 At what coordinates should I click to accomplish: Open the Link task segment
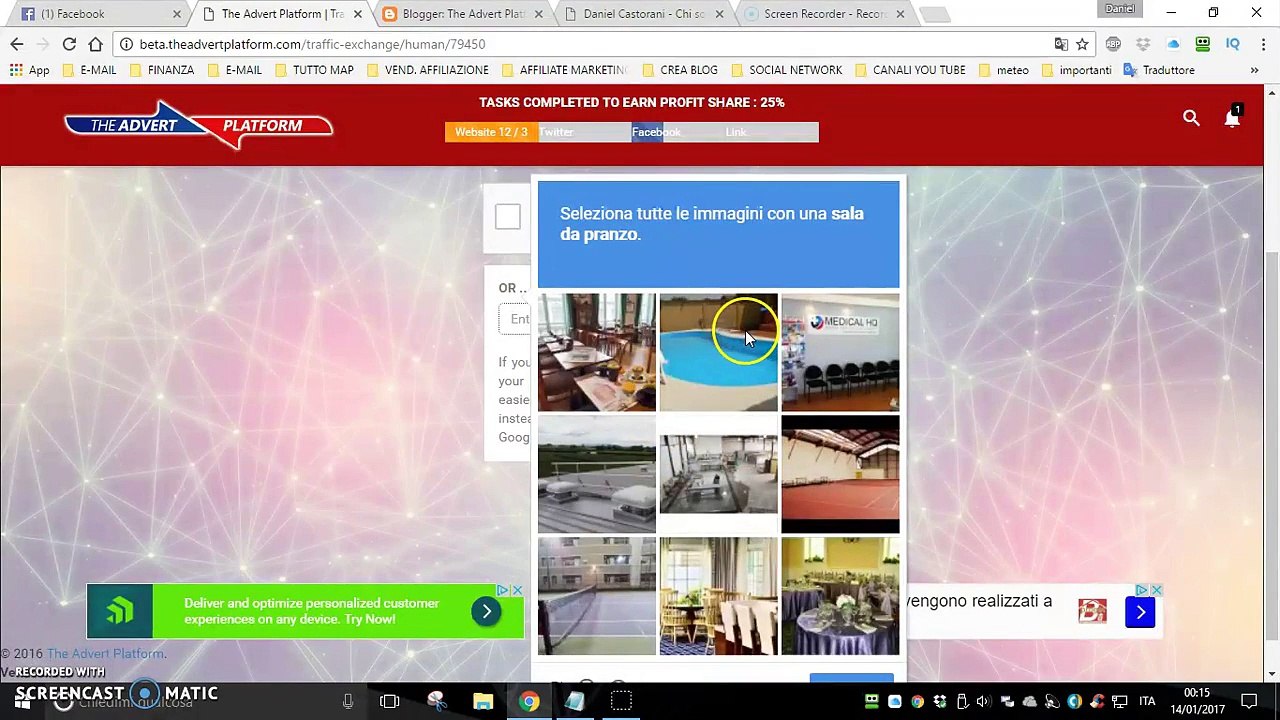pyautogui.click(x=772, y=132)
